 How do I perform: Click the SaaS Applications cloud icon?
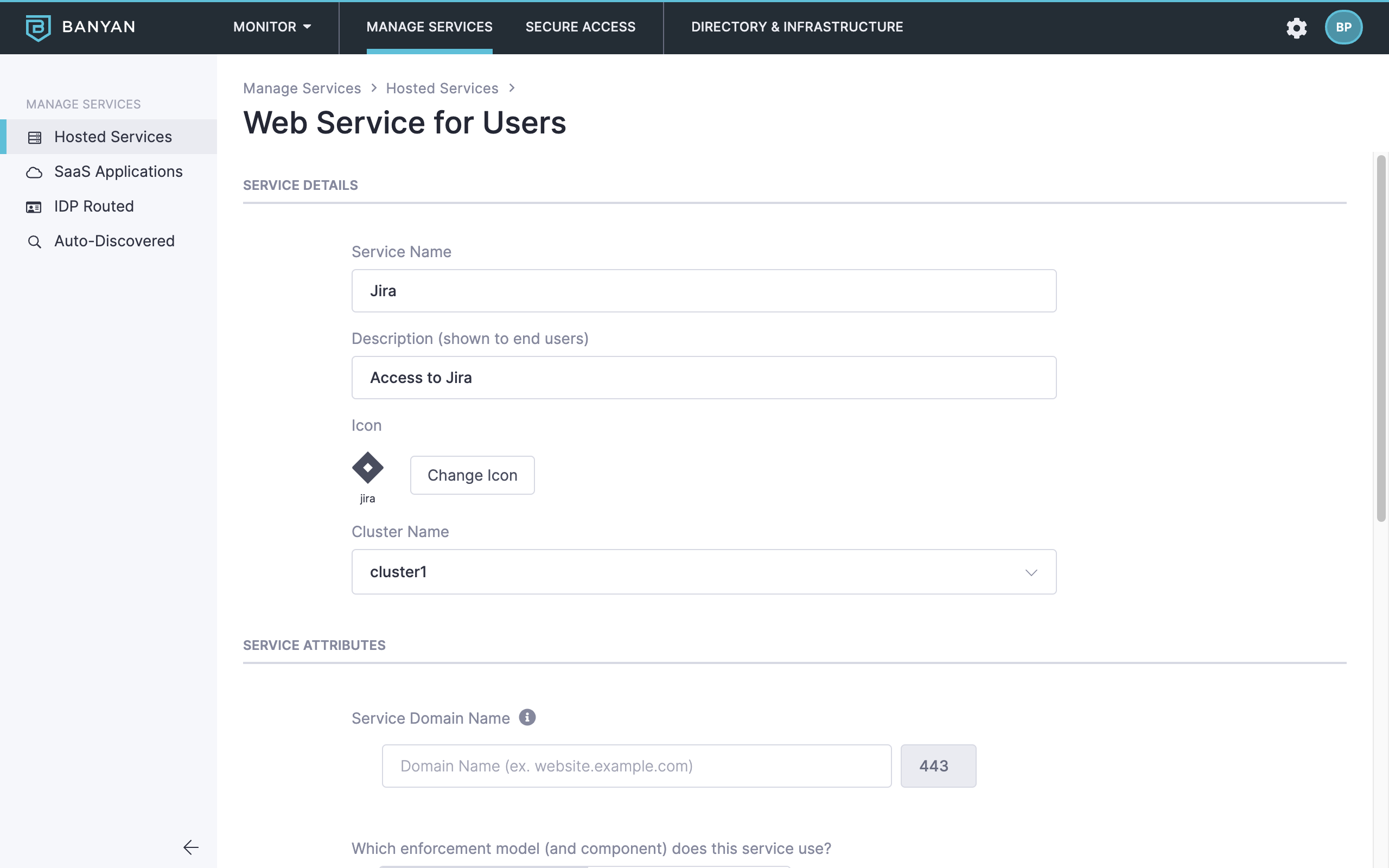34,172
